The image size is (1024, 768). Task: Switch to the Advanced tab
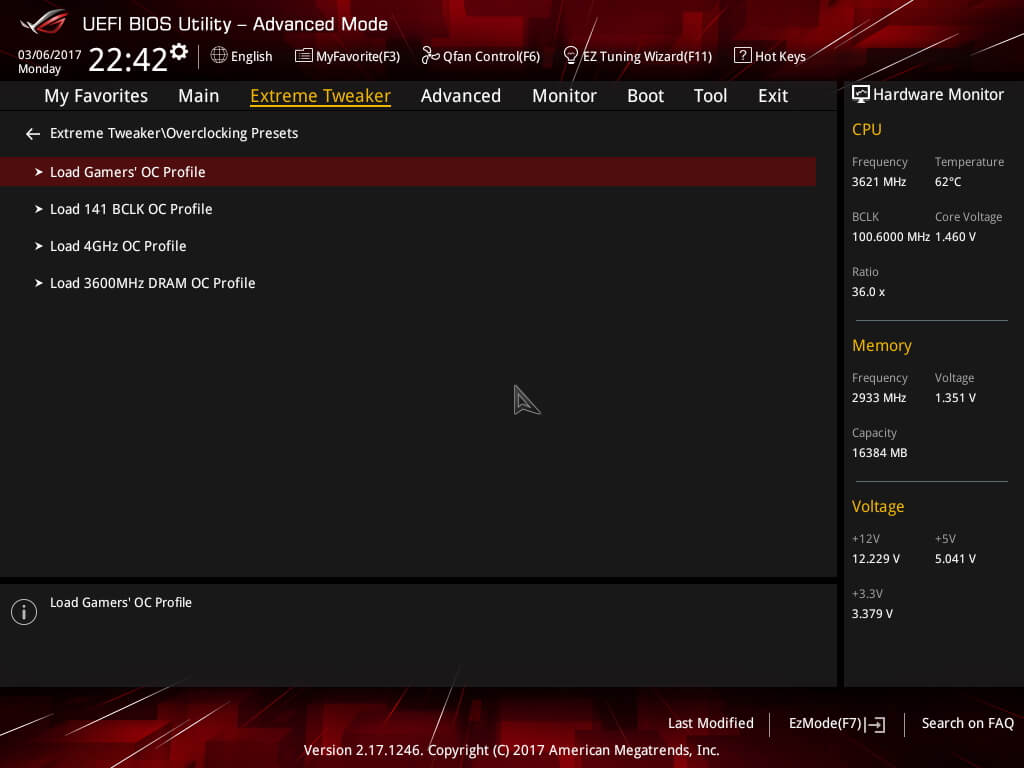click(x=461, y=96)
